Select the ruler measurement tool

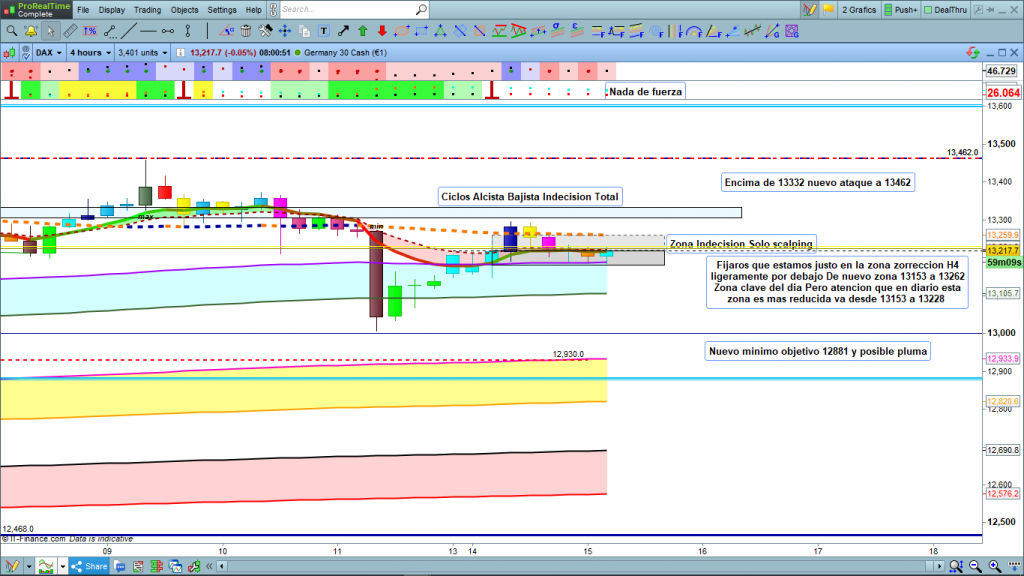(x=69, y=30)
